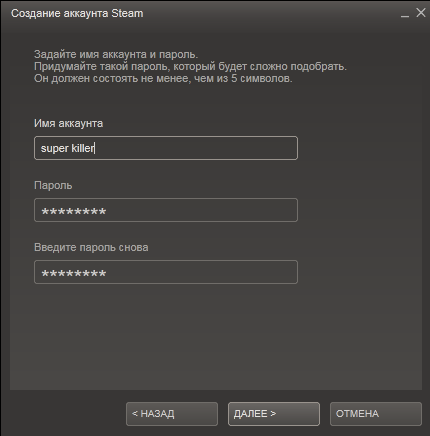
Task: Minimize the Steam account creation window
Action: click(405, 14)
